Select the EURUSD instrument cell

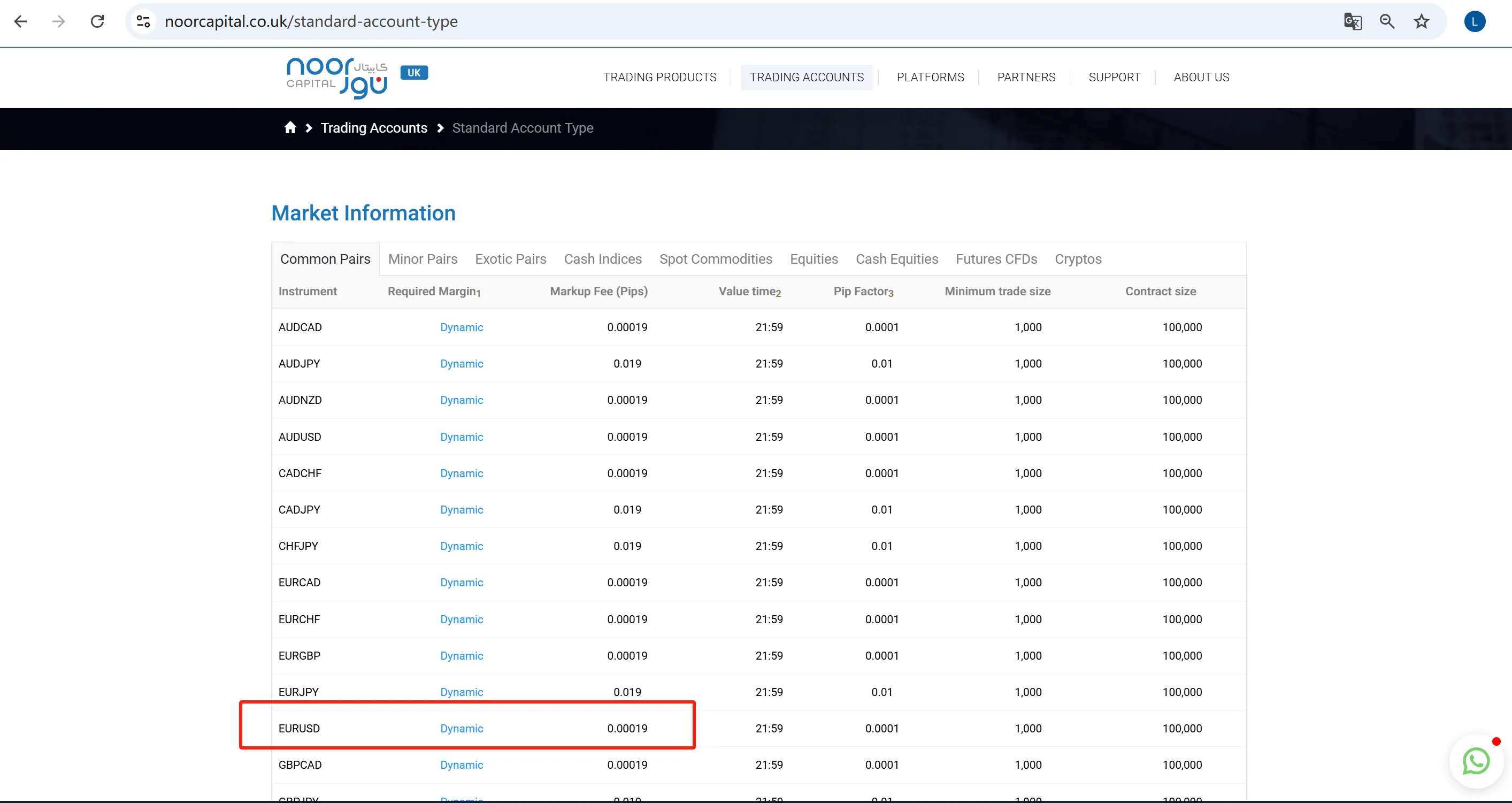[299, 729]
